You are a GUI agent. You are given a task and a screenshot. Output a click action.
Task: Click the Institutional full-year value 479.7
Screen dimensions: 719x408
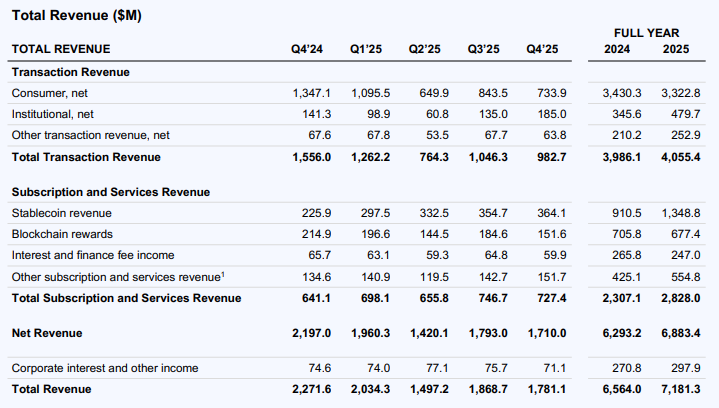tap(686, 114)
